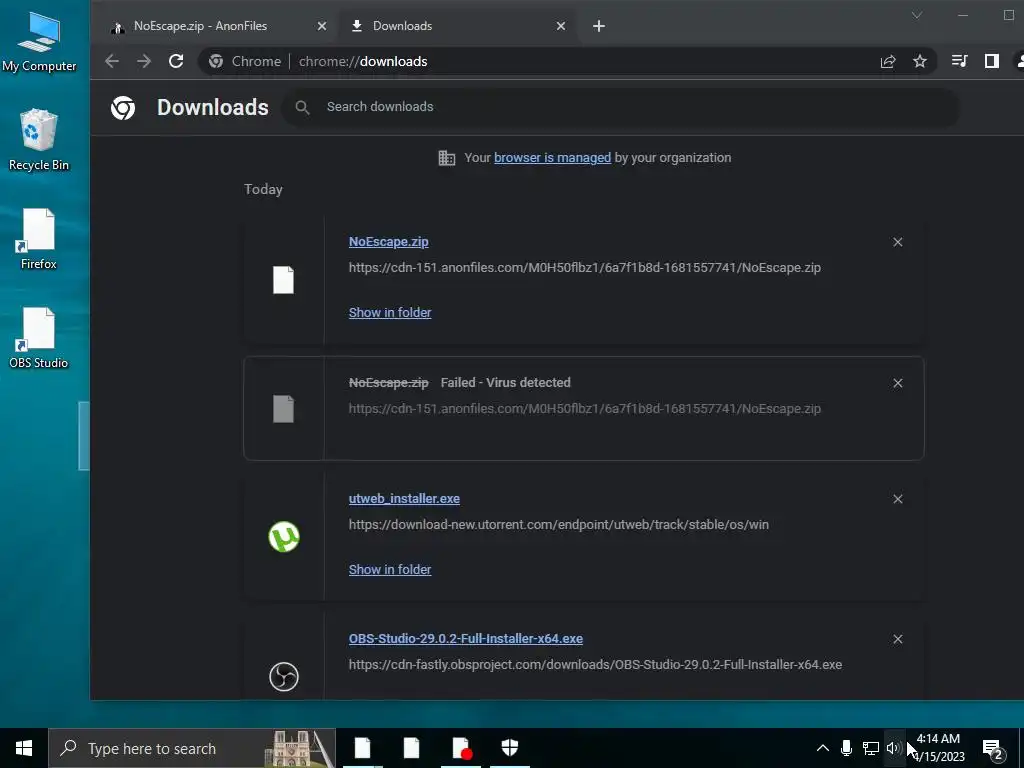Click the uTorrent icon in downloads list
The height and width of the screenshot is (768, 1024).
pyautogui.click(x=284, y=537)
